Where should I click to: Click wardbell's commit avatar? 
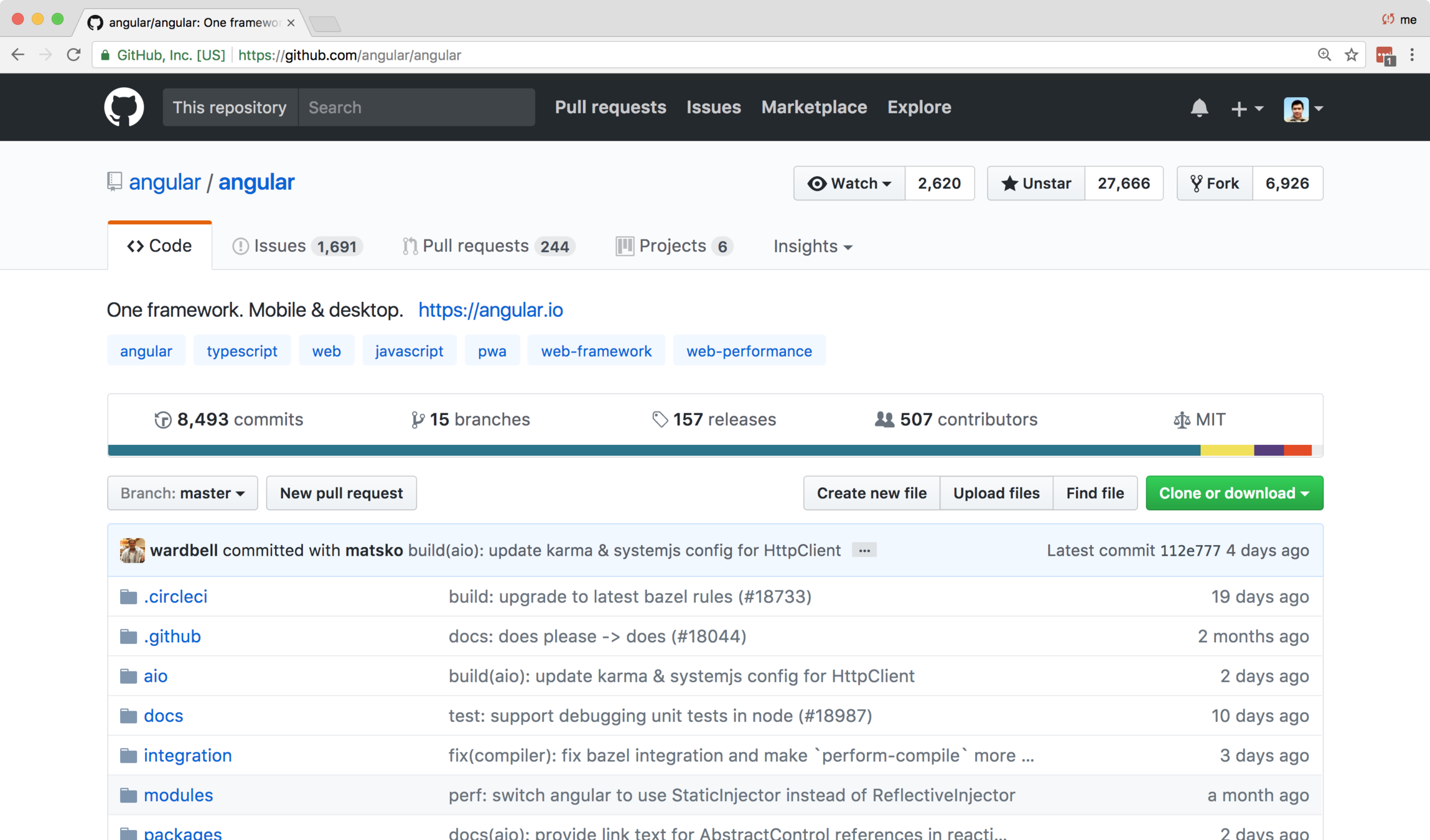coord(132,551)
